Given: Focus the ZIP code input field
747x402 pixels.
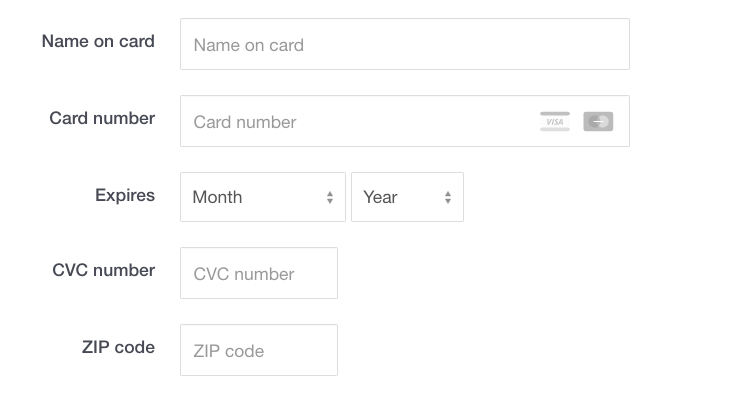Looking at the screenshot, I should click(x=258, y=350).
